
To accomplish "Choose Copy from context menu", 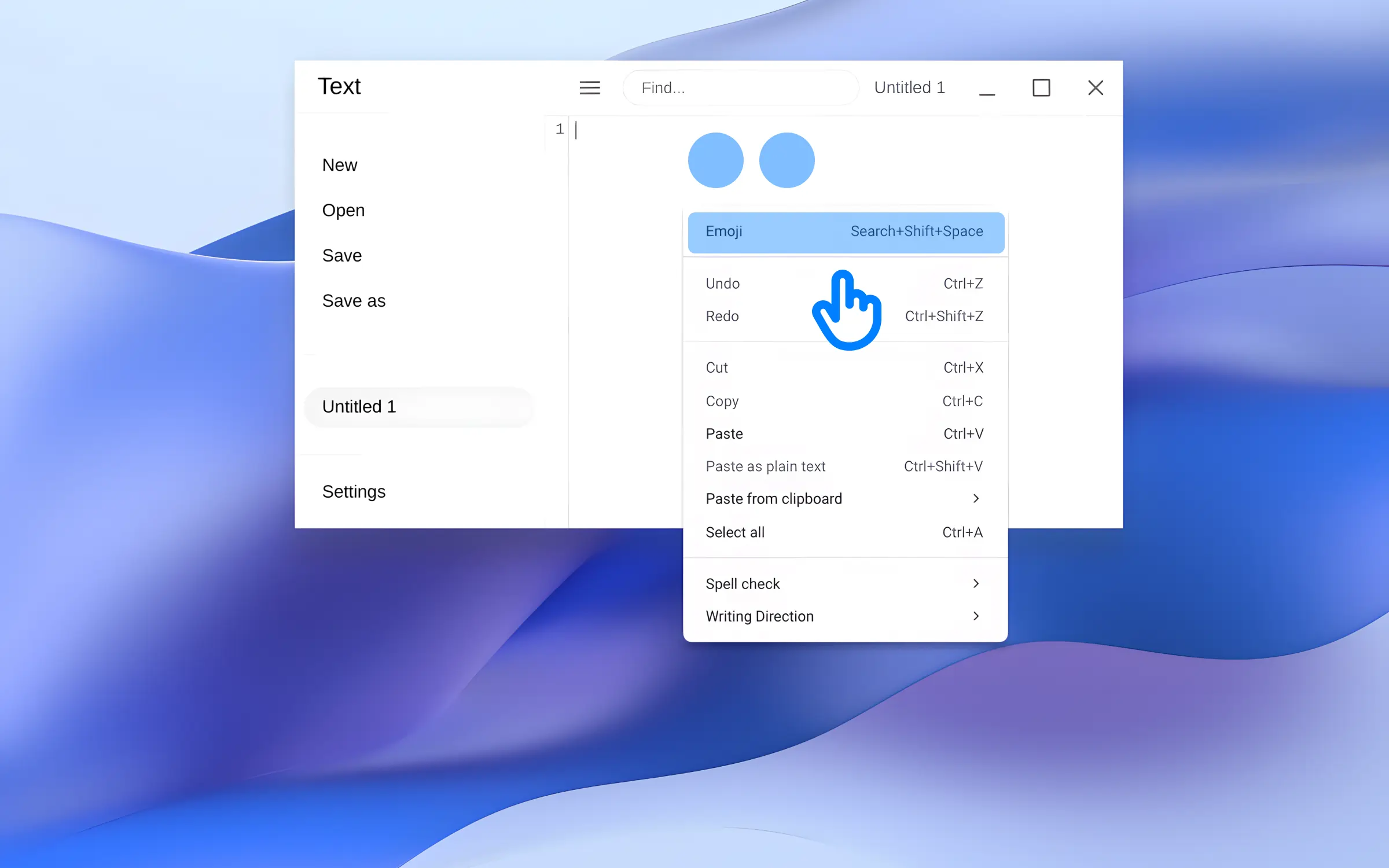I will click(844, 401).
